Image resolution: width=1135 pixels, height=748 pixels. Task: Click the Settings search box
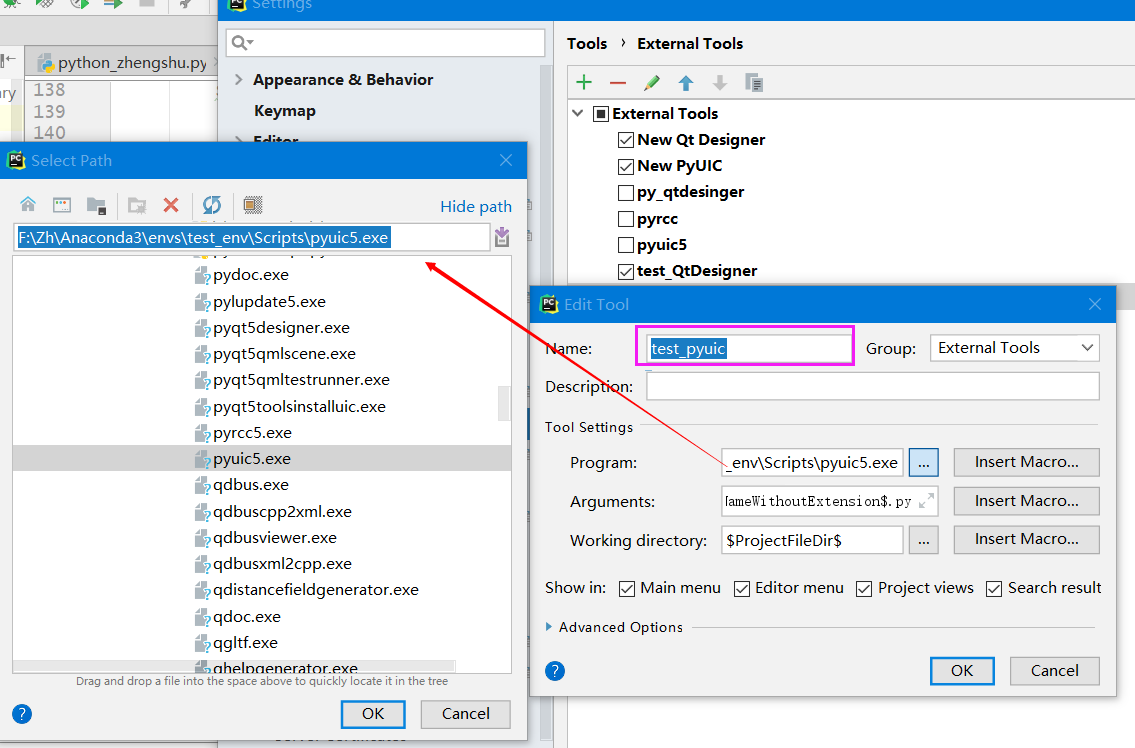click(385, 43)
